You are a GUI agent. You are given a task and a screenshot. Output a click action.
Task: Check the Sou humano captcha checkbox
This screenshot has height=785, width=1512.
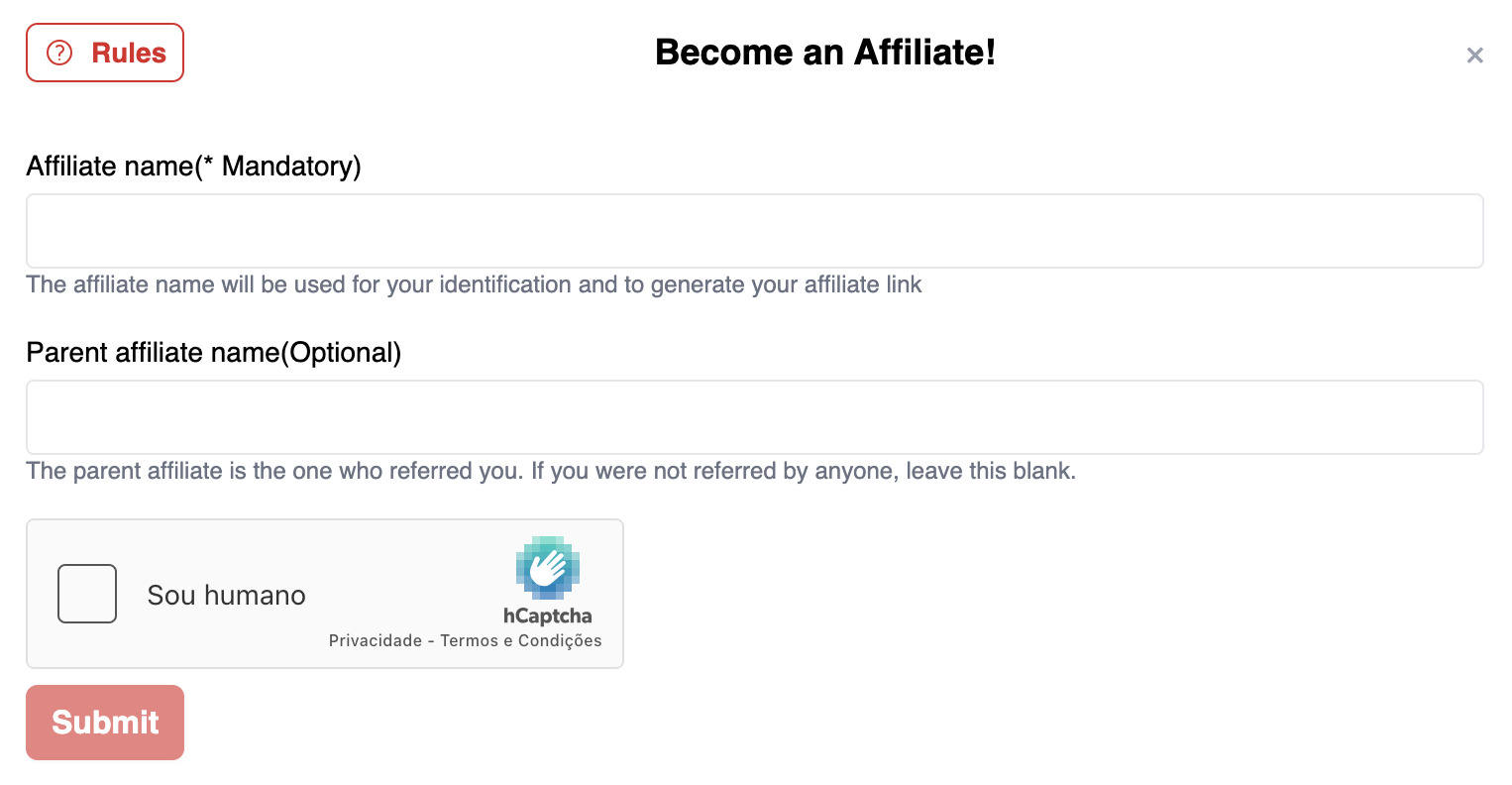pos(87,594)
